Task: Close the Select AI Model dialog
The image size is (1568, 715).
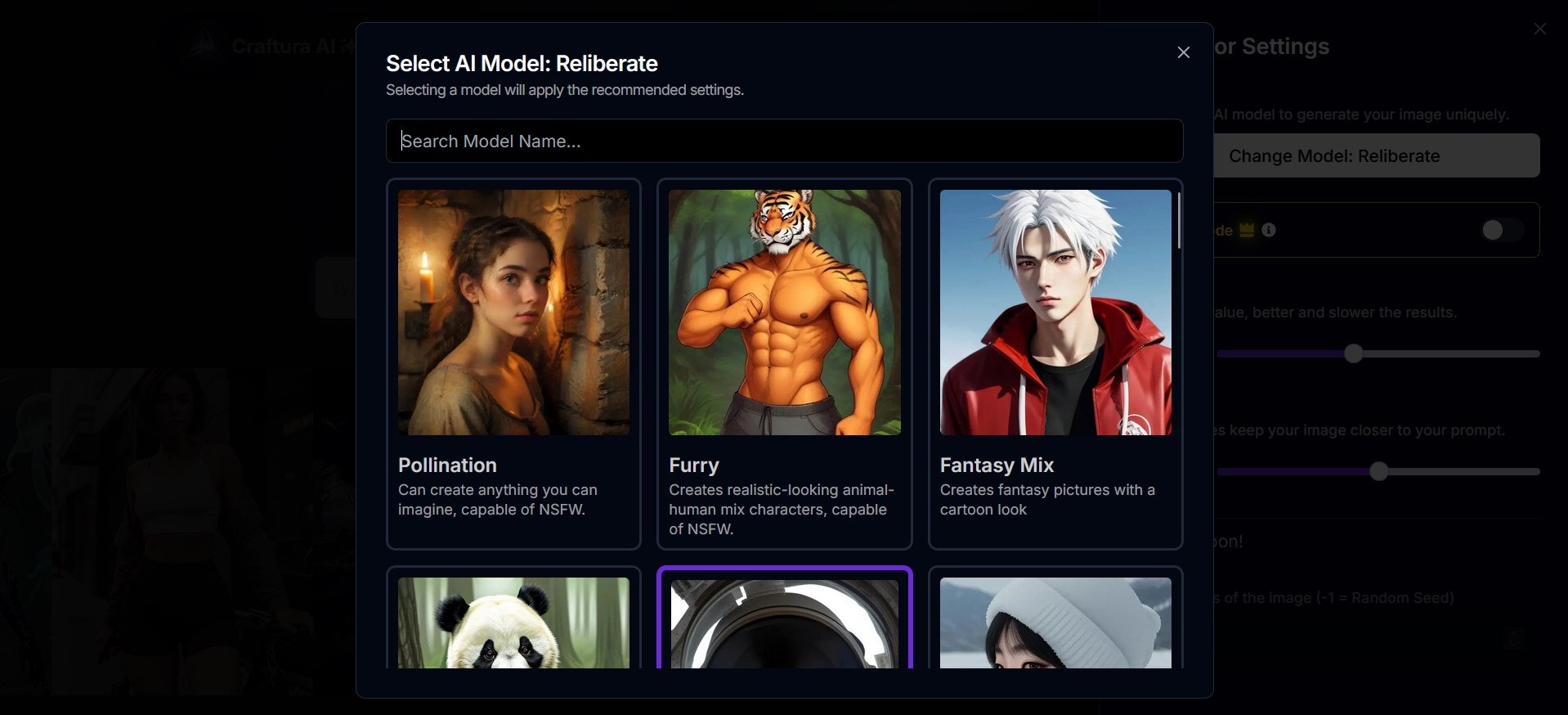Action: [x=1183, y=52]
